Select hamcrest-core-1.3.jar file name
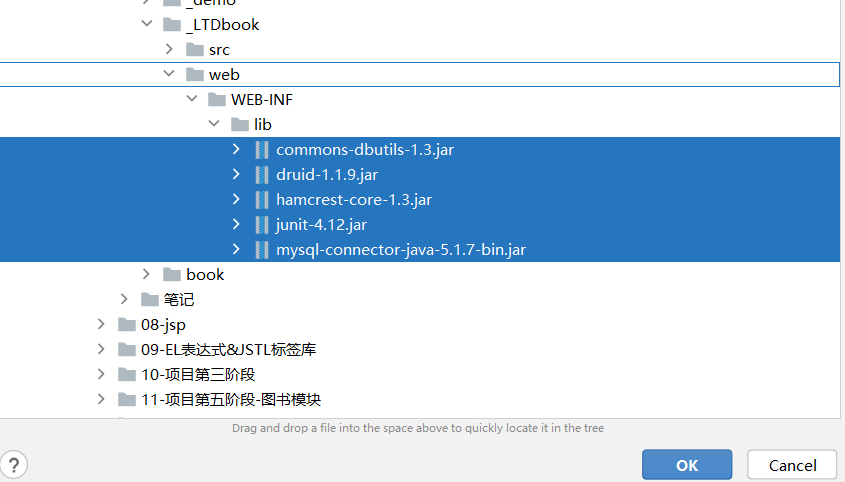 click(x=354, y=200)
